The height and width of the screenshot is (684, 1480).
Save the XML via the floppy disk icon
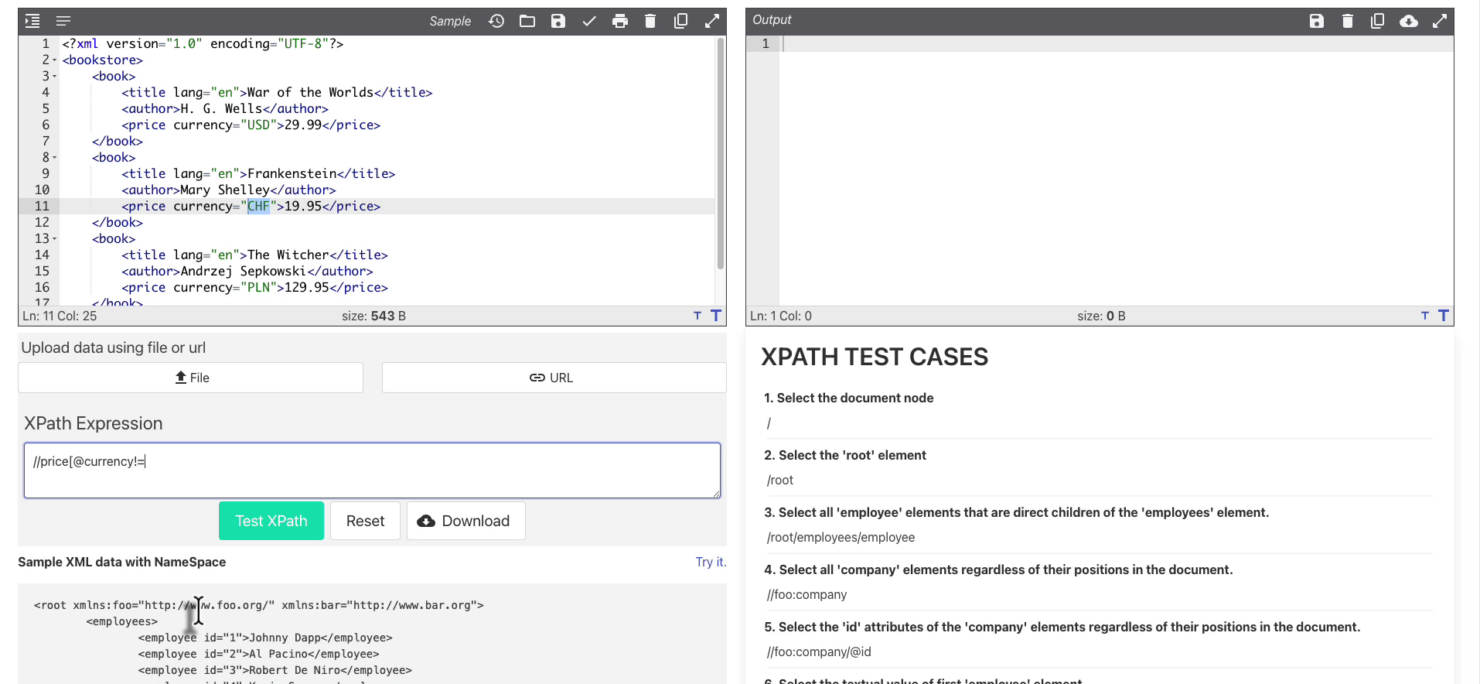[558, 20]
